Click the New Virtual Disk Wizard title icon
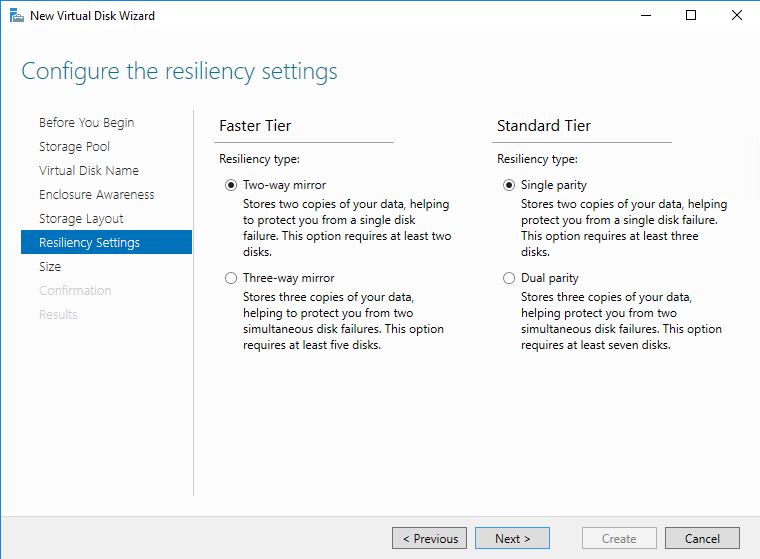 [x=16, y=16]
